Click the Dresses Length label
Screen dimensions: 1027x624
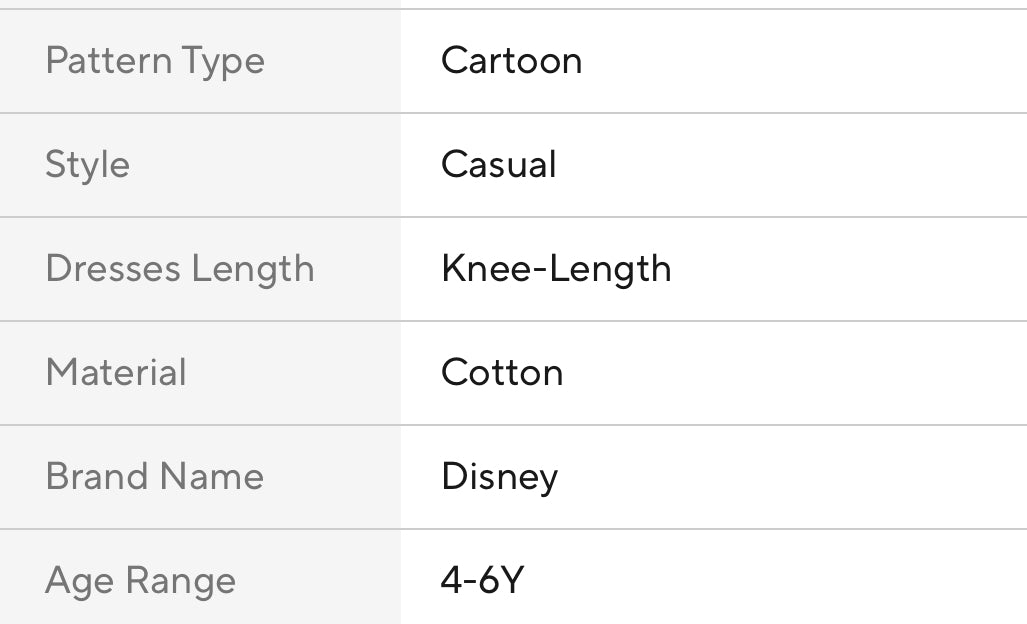[x=180, y=269]
